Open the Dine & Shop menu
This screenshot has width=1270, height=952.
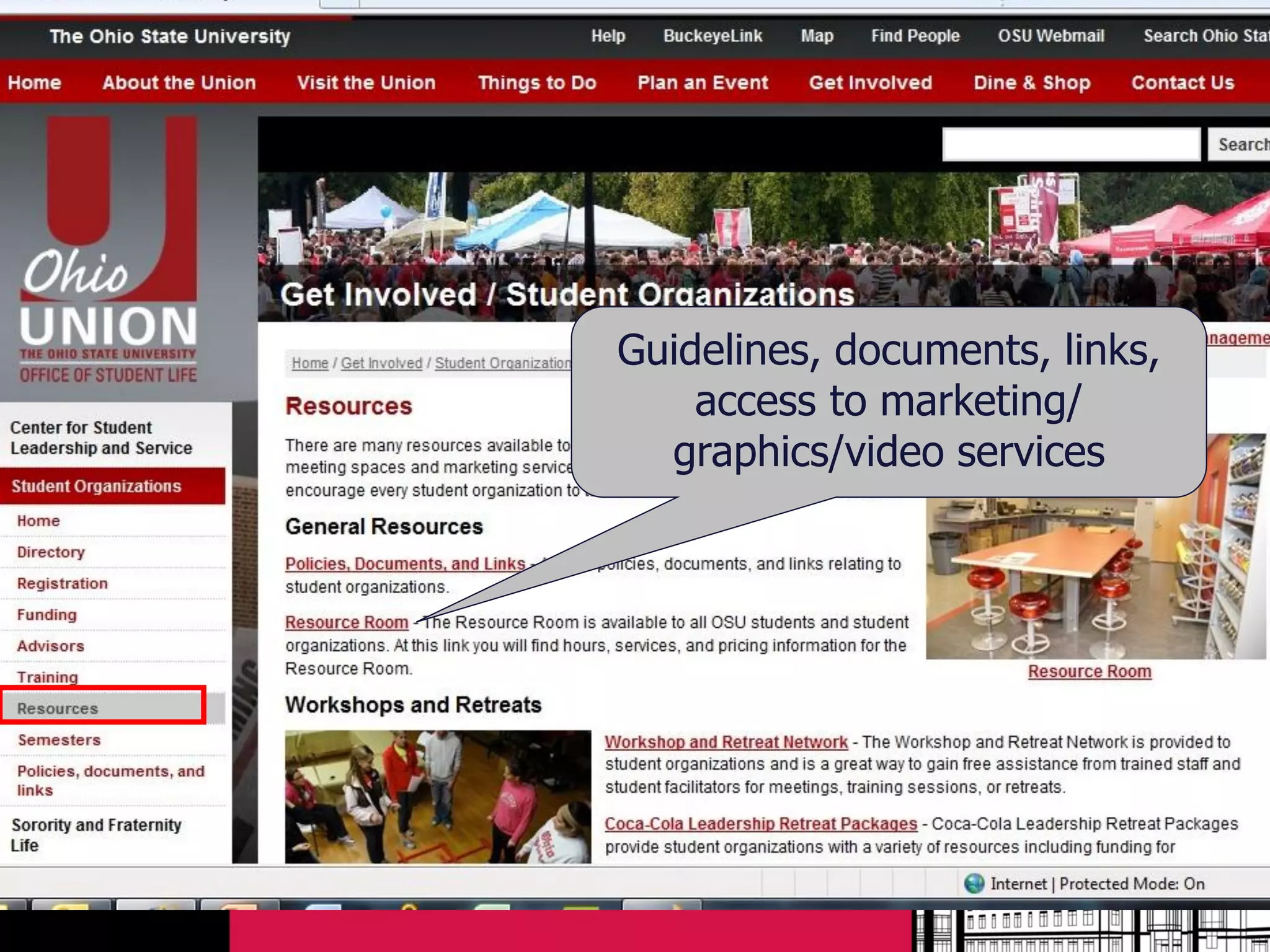tap(1032, 82)
